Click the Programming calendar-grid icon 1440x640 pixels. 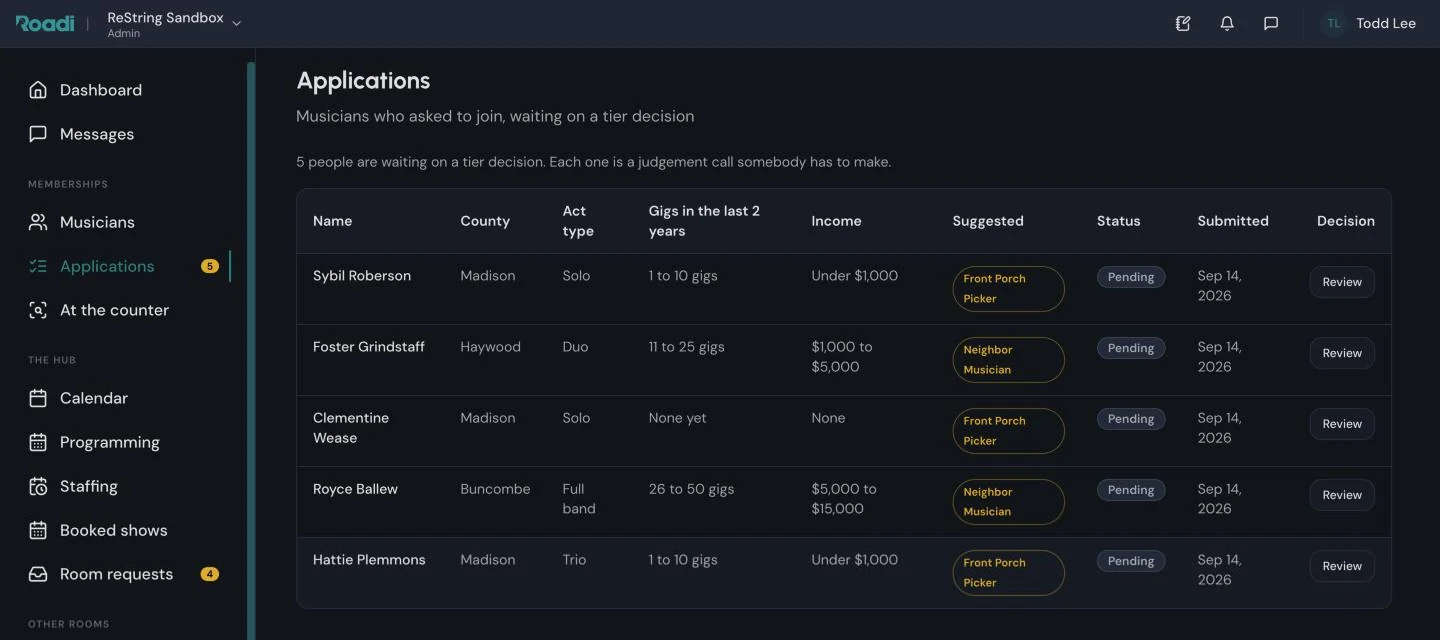(38, 442)
